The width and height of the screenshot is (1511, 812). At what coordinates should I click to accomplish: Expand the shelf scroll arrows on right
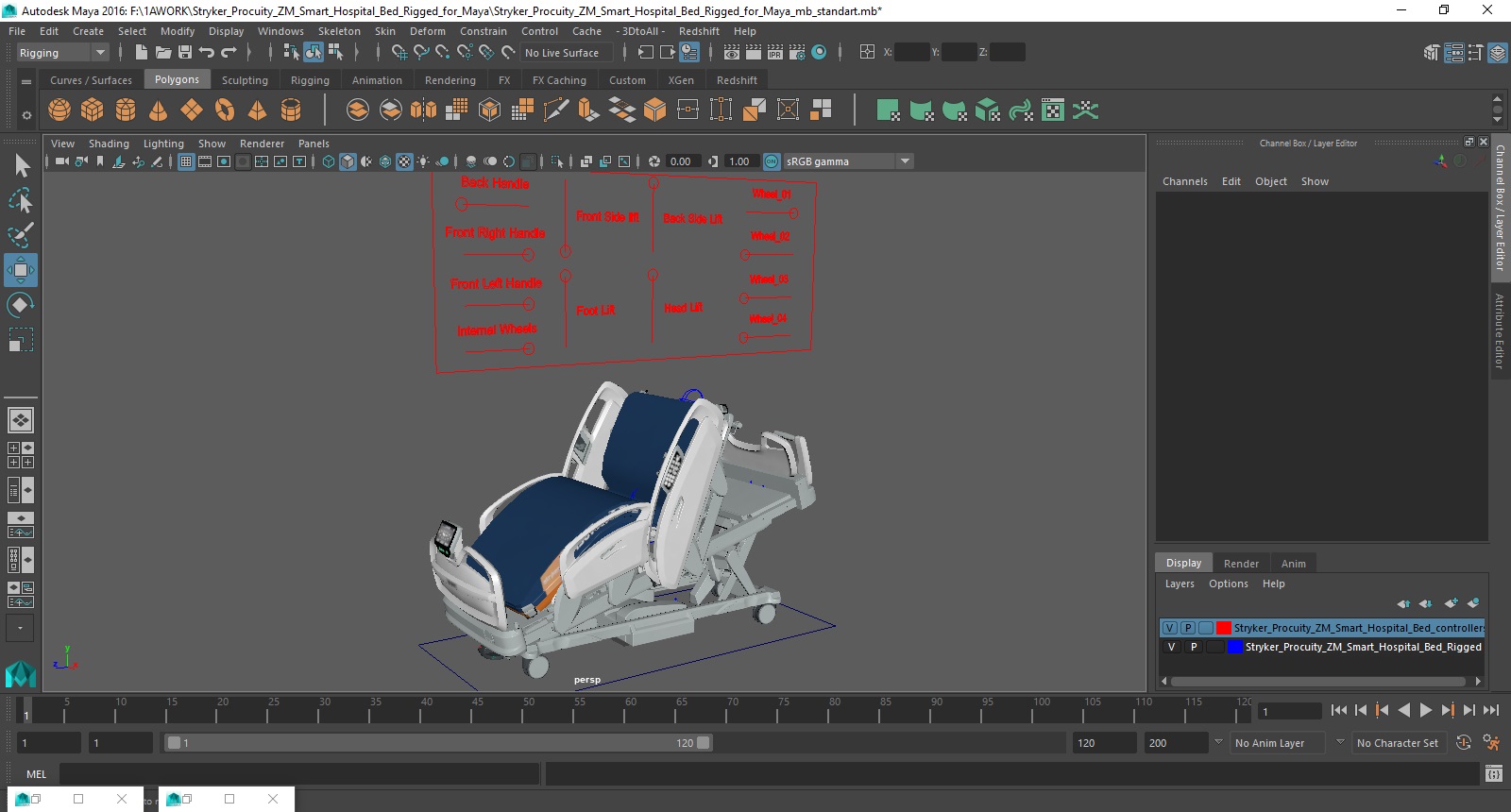click(1497, 110)
